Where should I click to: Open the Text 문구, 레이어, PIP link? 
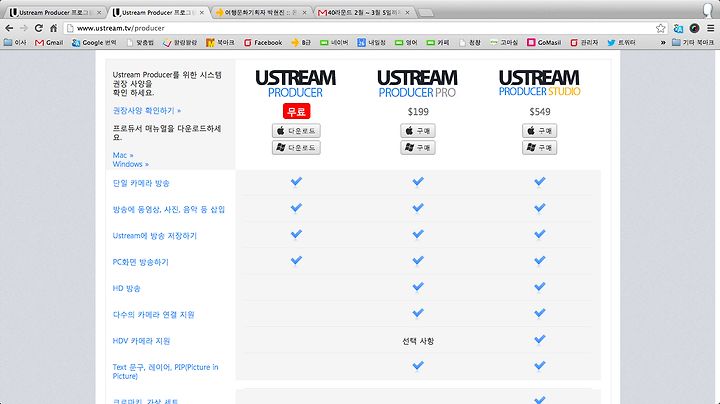[x=165, y=371]
